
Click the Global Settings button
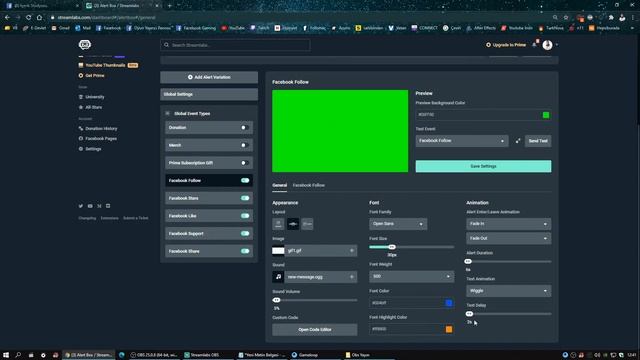(x=209, y=94)
